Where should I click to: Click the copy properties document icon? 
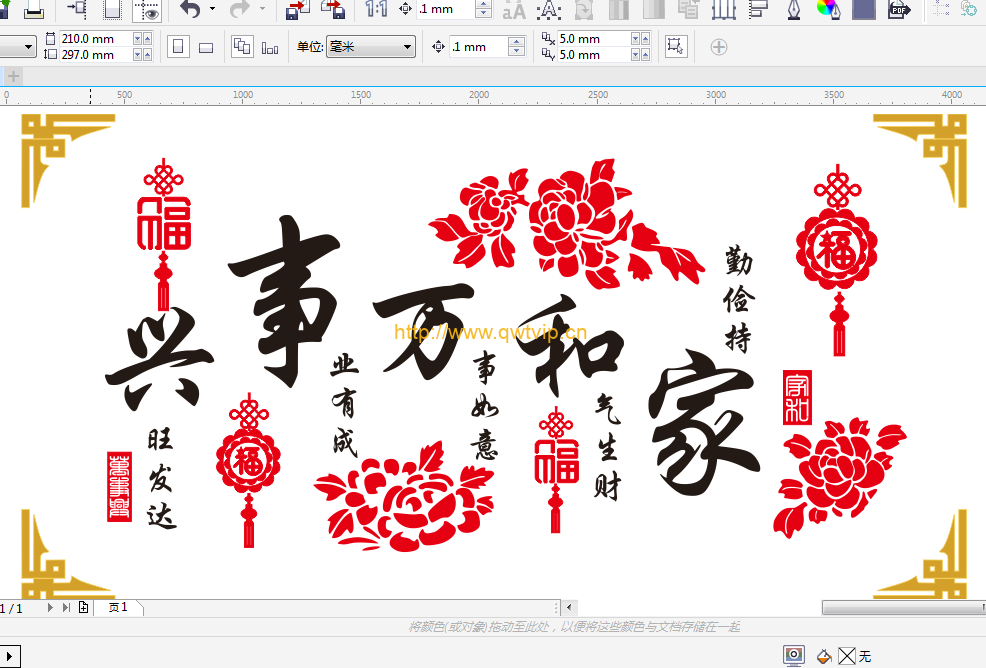pyautogui.click(x=689, y=9)
